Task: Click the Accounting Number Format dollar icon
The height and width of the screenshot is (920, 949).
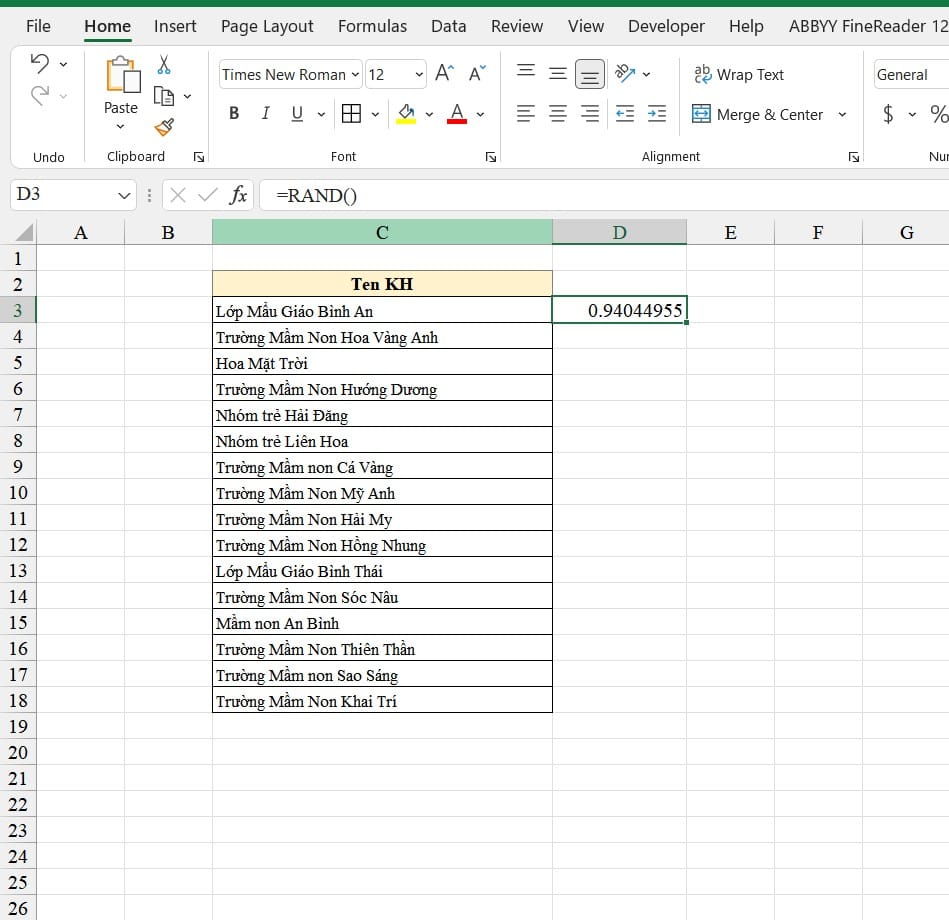Action: click(888, 114)
